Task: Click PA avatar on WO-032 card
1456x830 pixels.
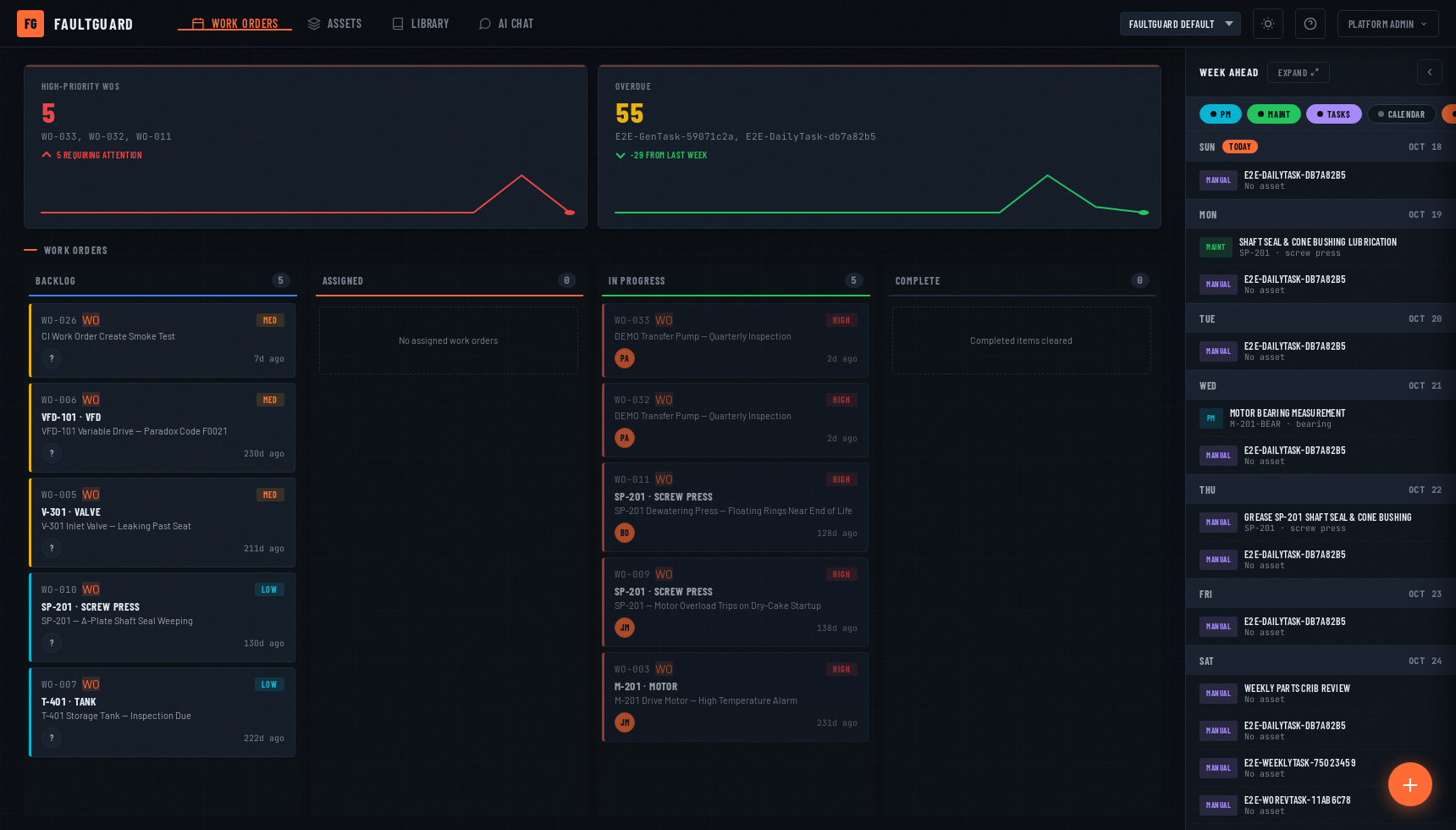Action: click(x=625, y=438)
